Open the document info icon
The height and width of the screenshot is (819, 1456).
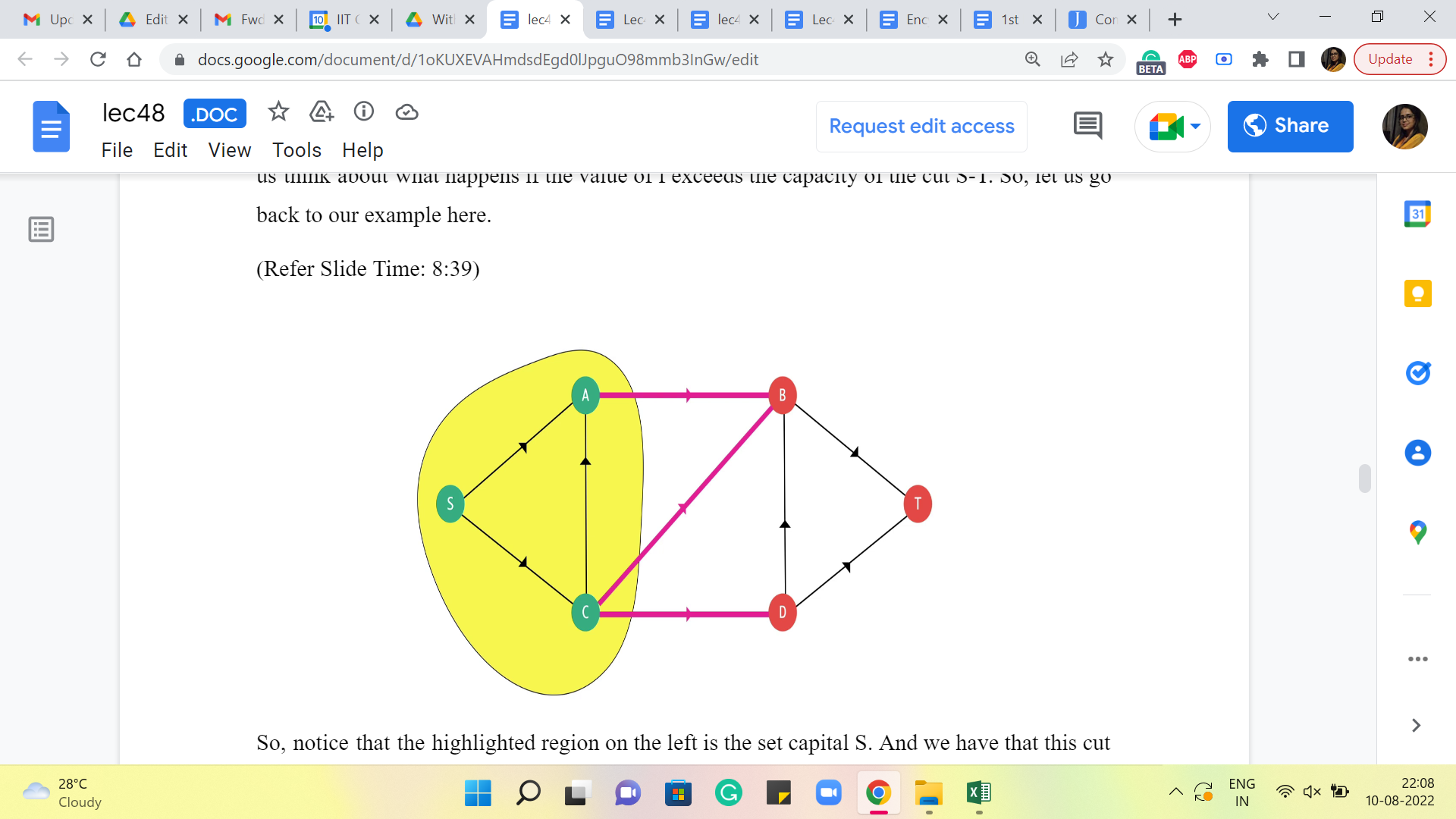[x=364, y=112]
